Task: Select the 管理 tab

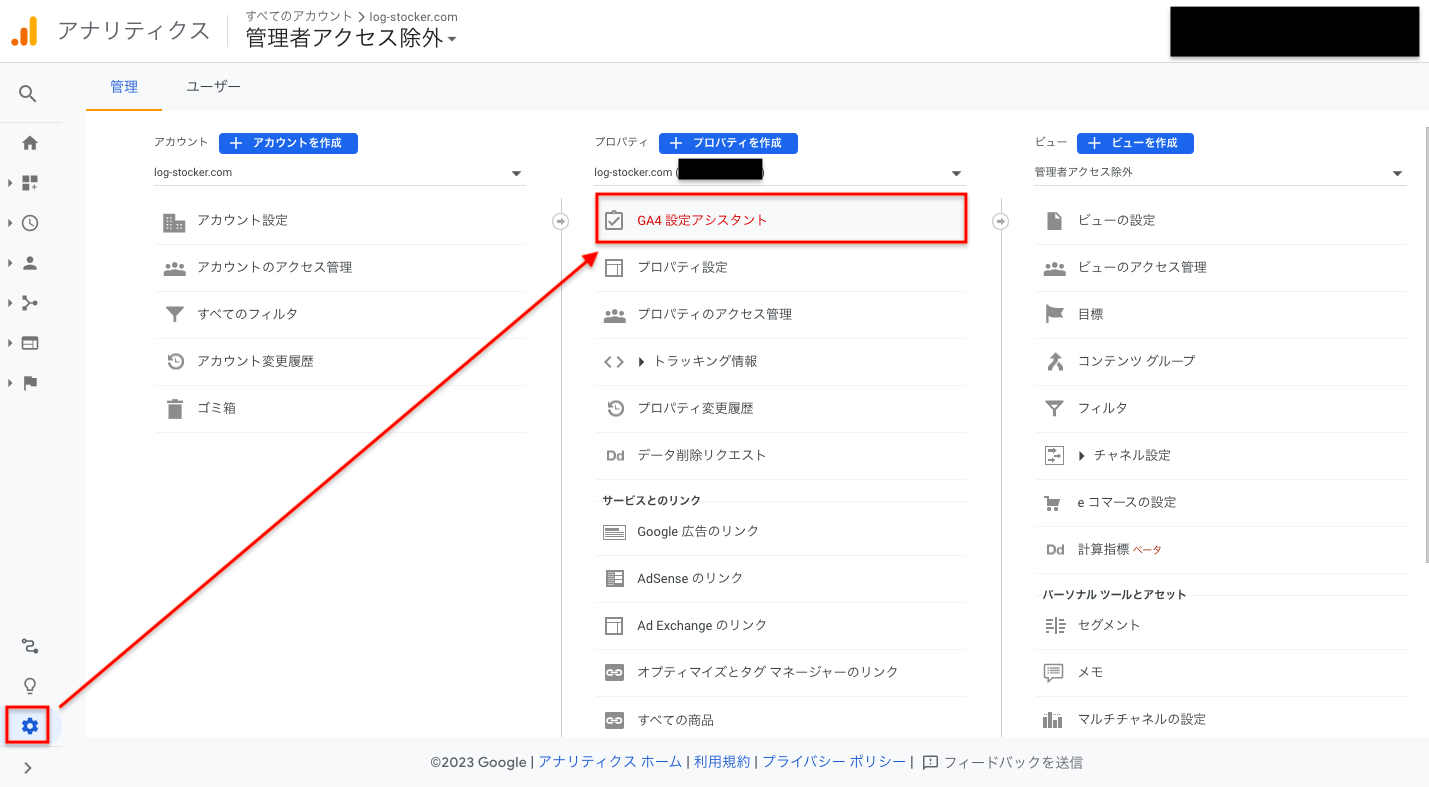Action: [x=124, y=87]
